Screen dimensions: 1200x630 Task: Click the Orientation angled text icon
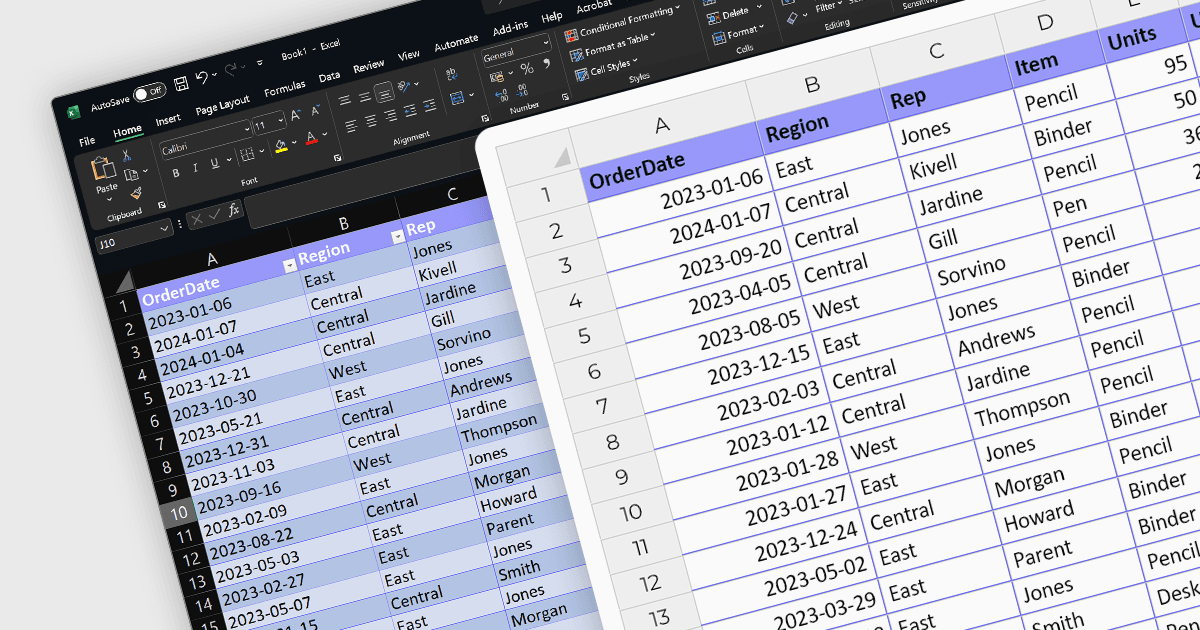coord(404,86)
